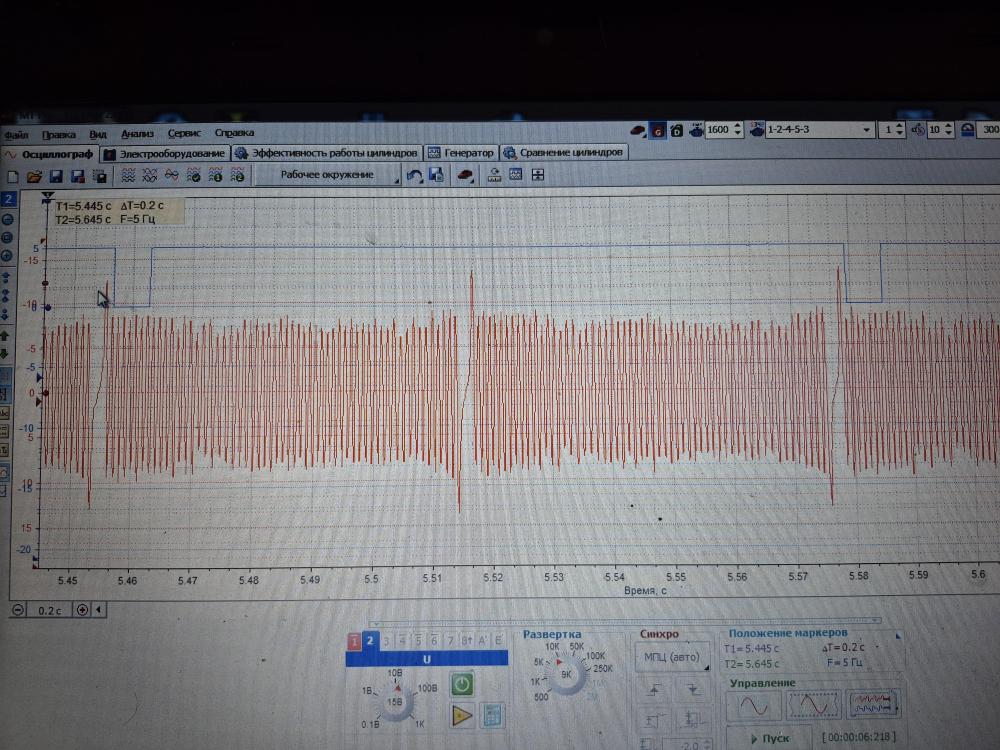Click the yellow play triangle channel icon
The width and height of the screenshot is (1000, 750).
click(461, 714)
